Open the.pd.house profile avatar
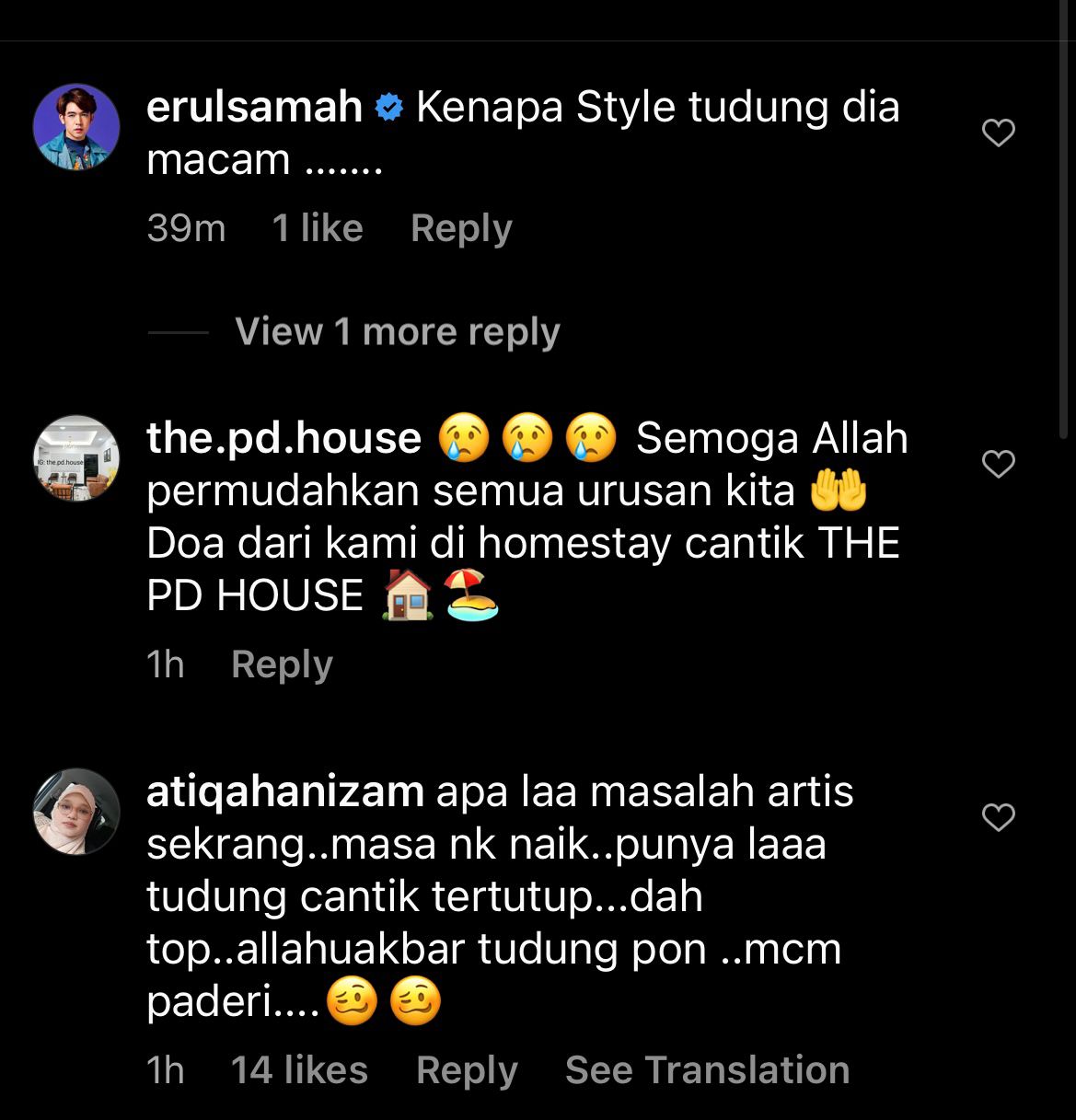 point(76,457)
